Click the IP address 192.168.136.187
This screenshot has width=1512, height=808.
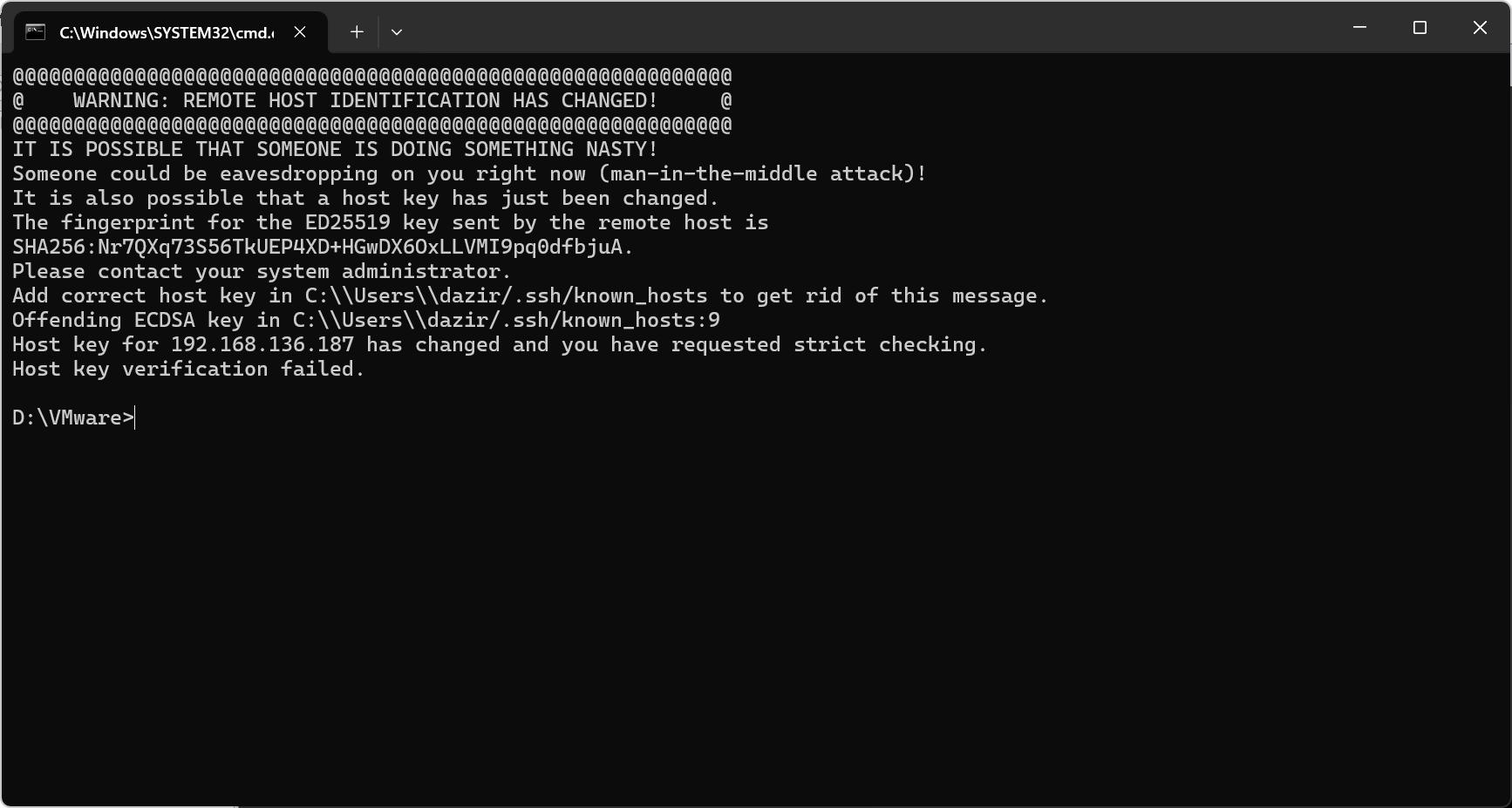point(262,344)
